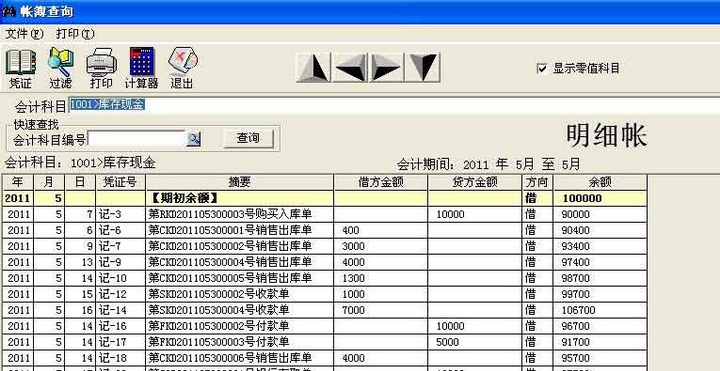
Task: Select voucher cell 记-17
Action: (x=120, y=343)
